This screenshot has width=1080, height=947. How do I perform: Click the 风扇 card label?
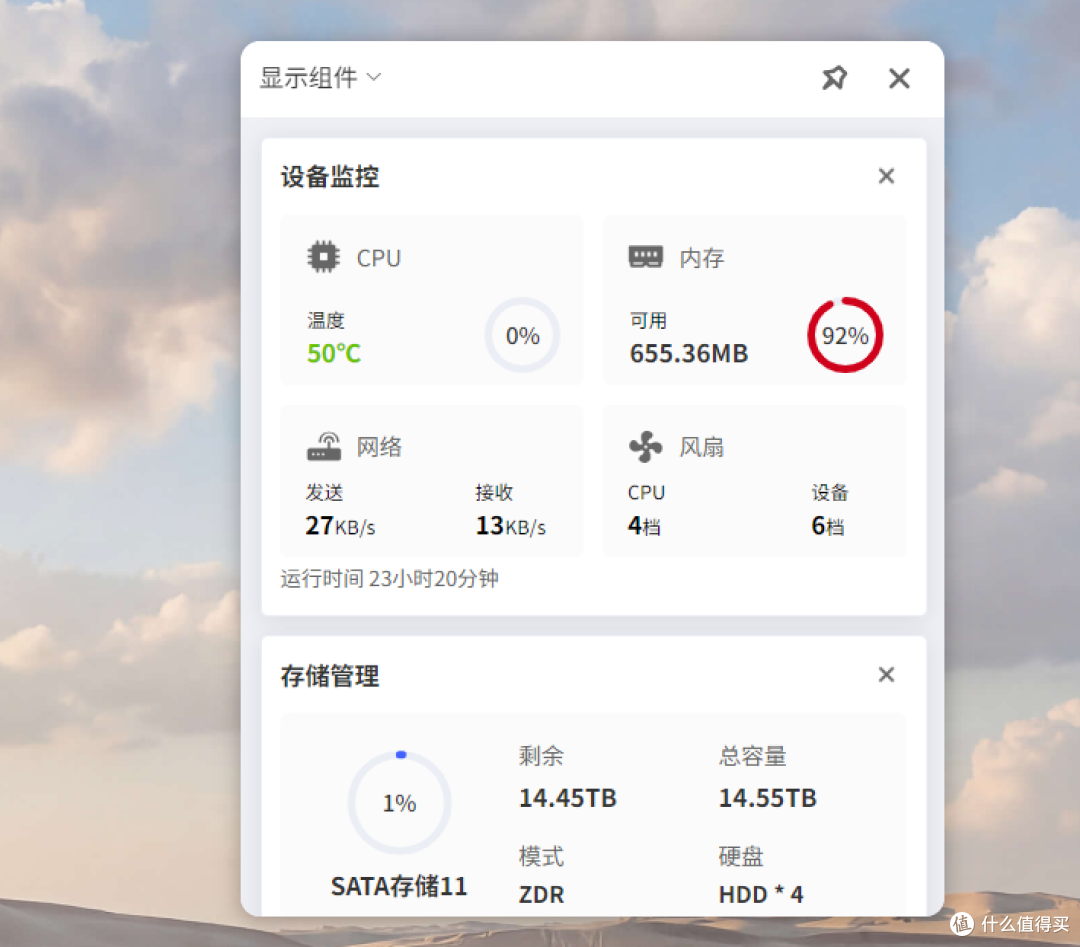702,447
